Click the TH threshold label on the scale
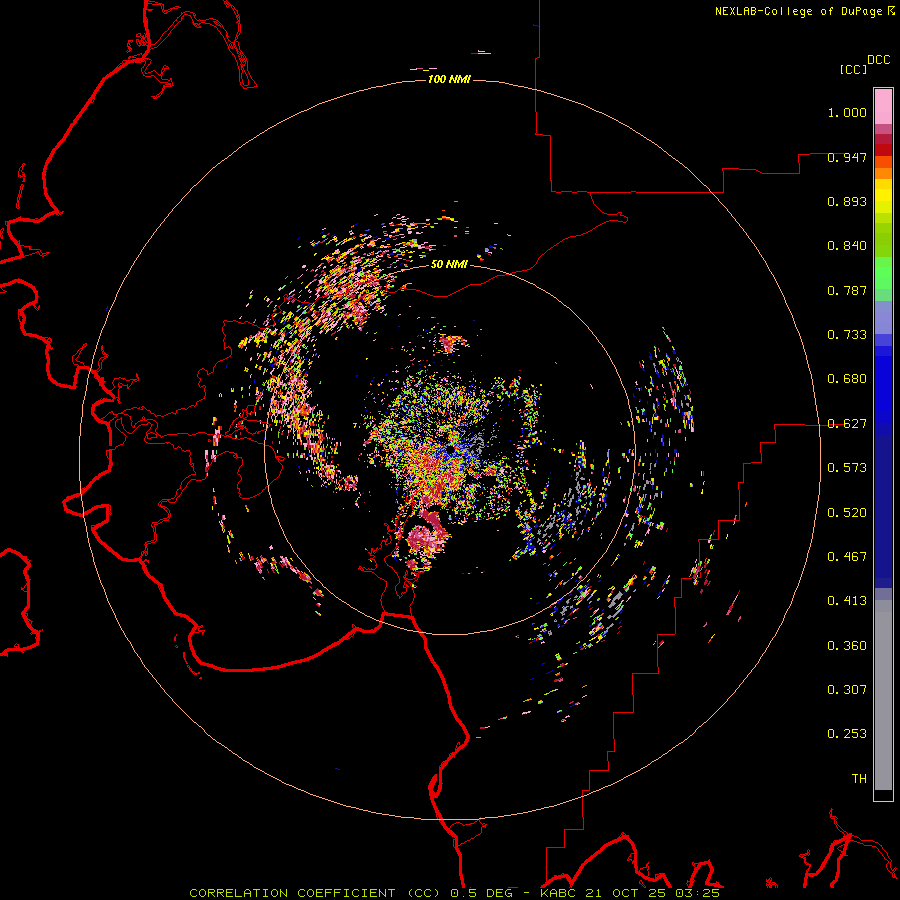 click(x=859, y=778)
